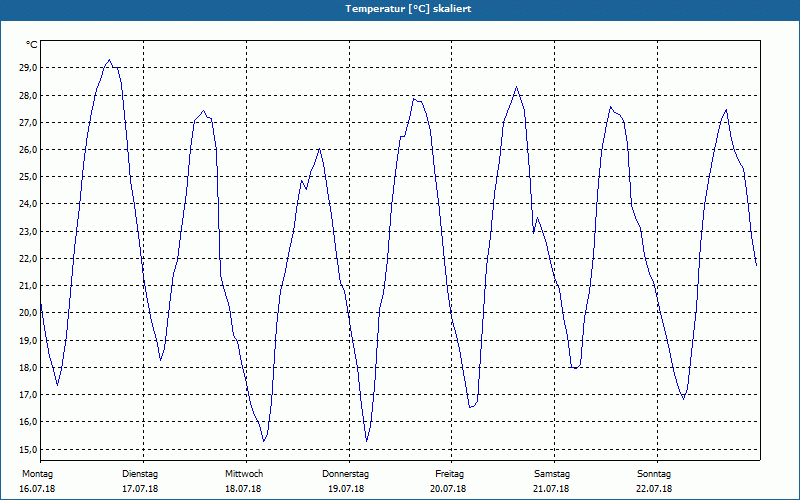The height and width of the screenshot is (500, 800).
Task: Click the 17,0 axis label
Action: click(27, 395)
